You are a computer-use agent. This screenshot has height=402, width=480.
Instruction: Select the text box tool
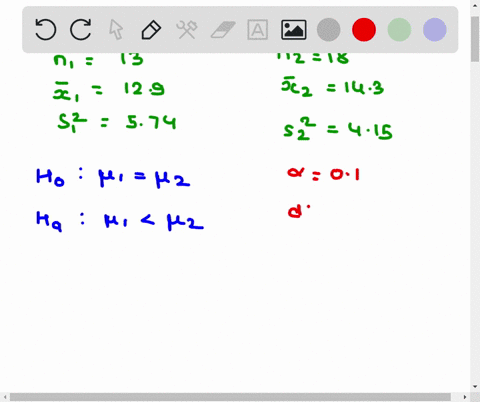pos(258,30)
